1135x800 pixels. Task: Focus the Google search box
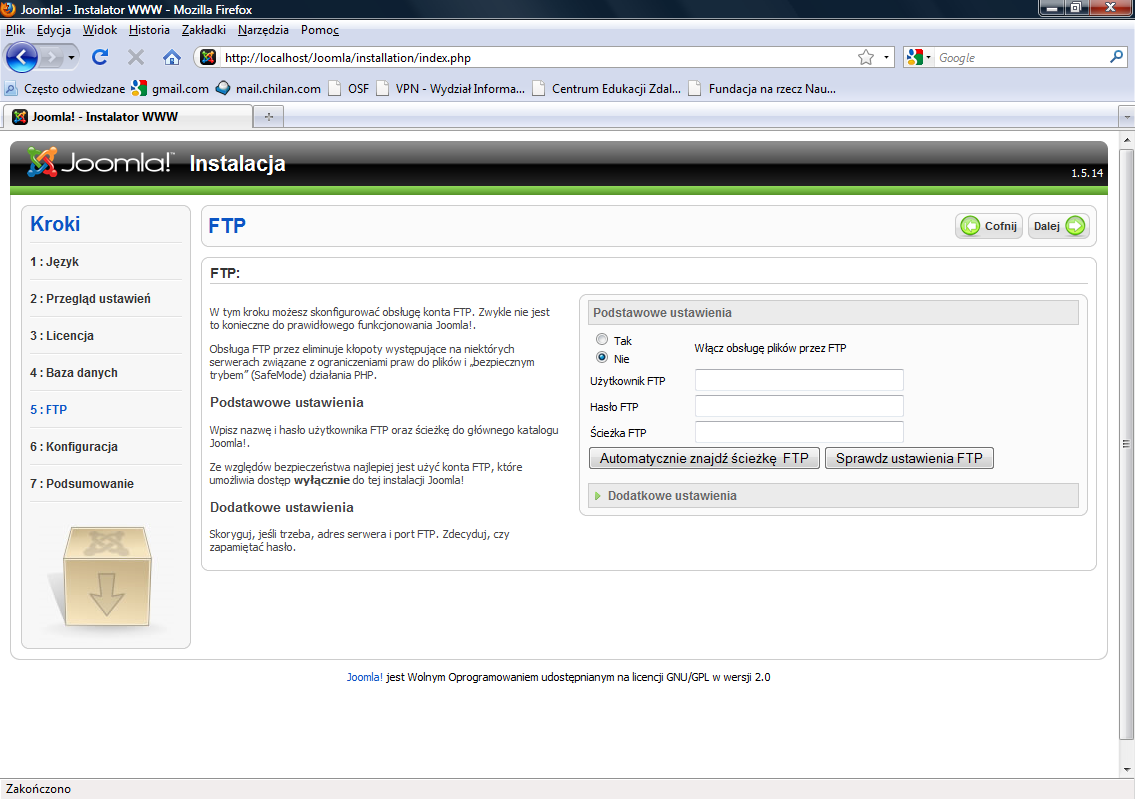coord(1021,57)
